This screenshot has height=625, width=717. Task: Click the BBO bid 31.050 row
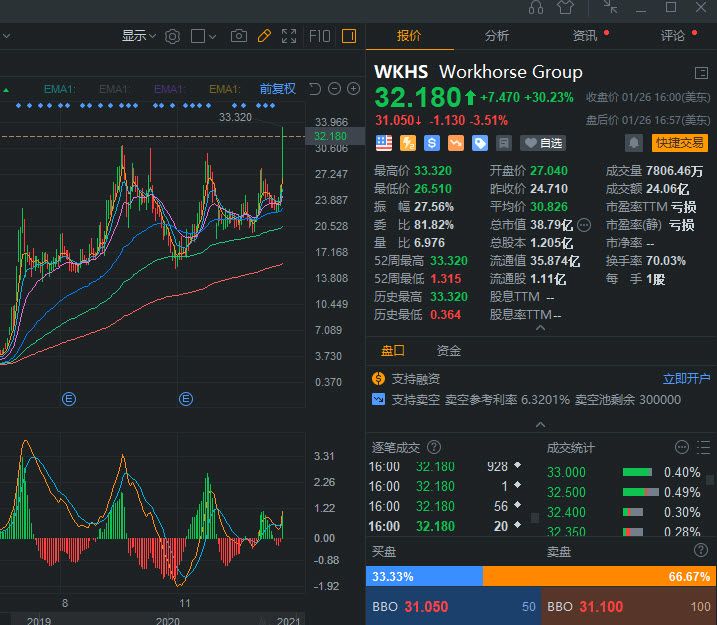(453, 607)
